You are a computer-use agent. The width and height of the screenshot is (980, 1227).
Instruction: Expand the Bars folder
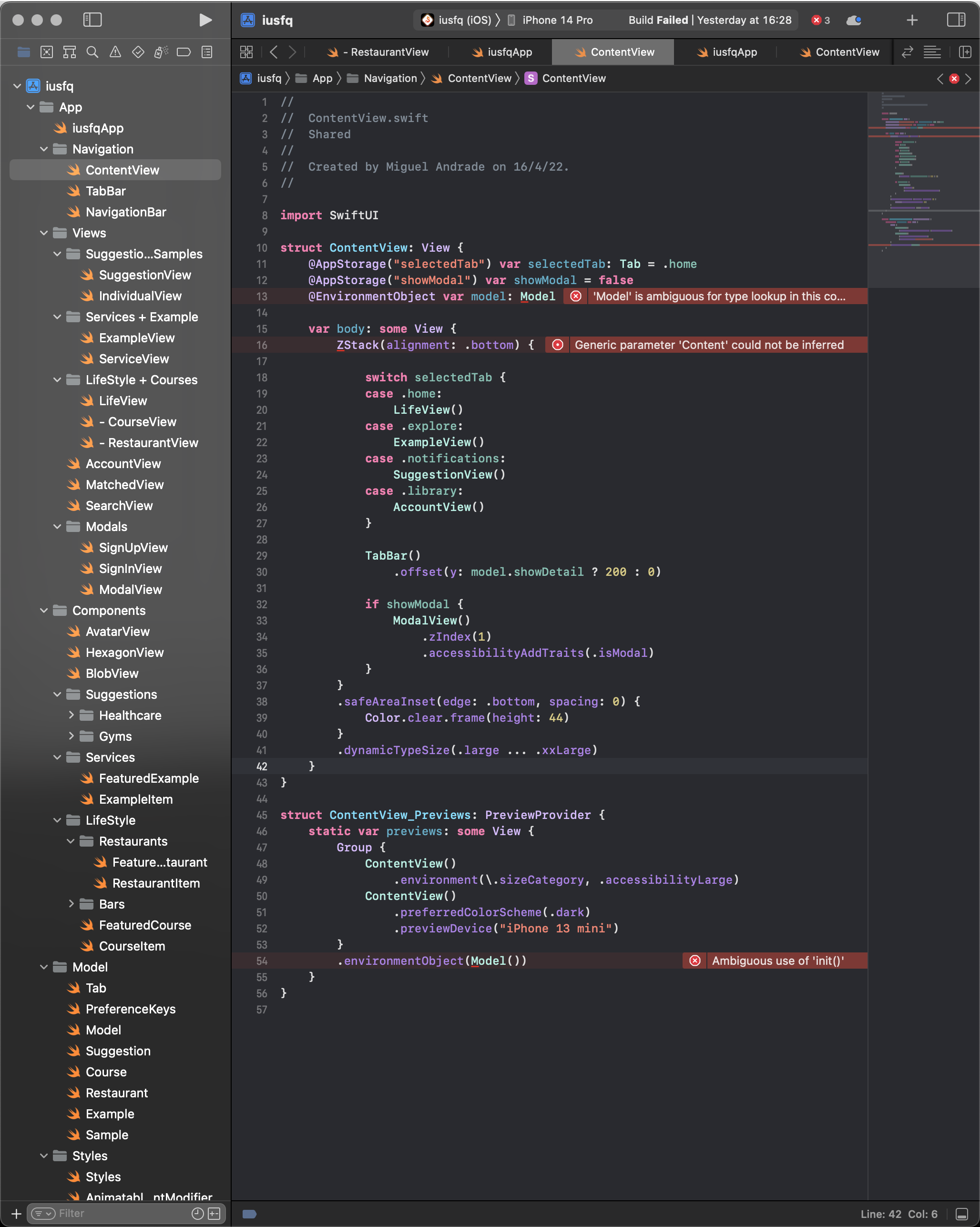click(x=71, y=904)
